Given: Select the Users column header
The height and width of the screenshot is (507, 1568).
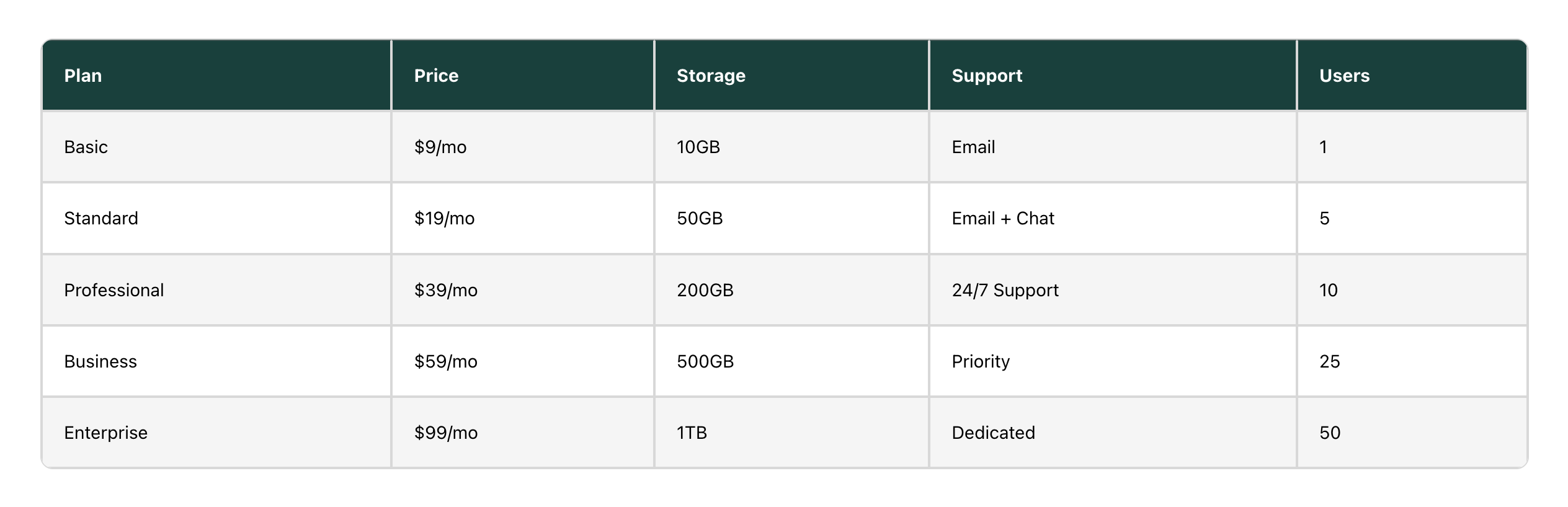Looking at the screenshot, I should 1412,76.
